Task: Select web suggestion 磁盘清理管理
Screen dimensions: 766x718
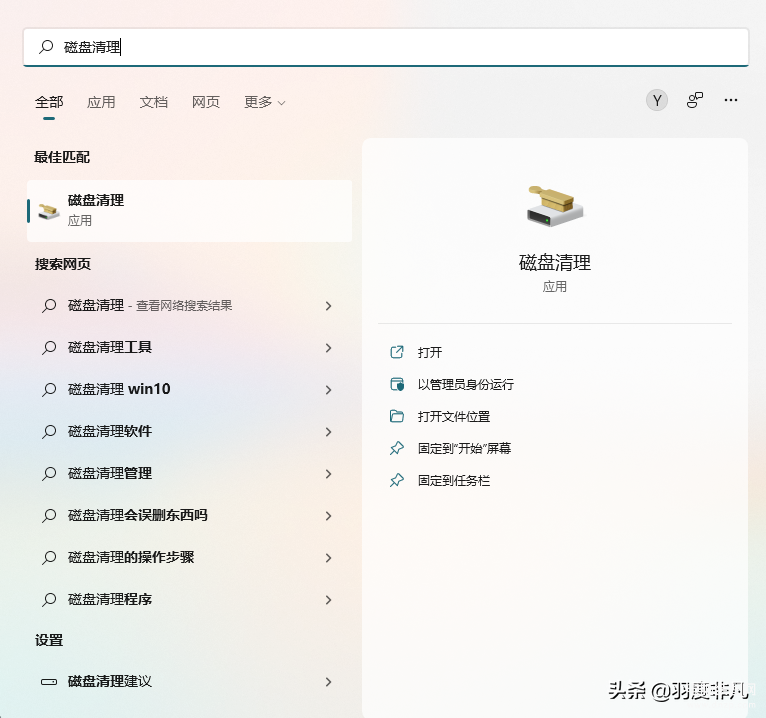Action: click(x=190, y=474)
